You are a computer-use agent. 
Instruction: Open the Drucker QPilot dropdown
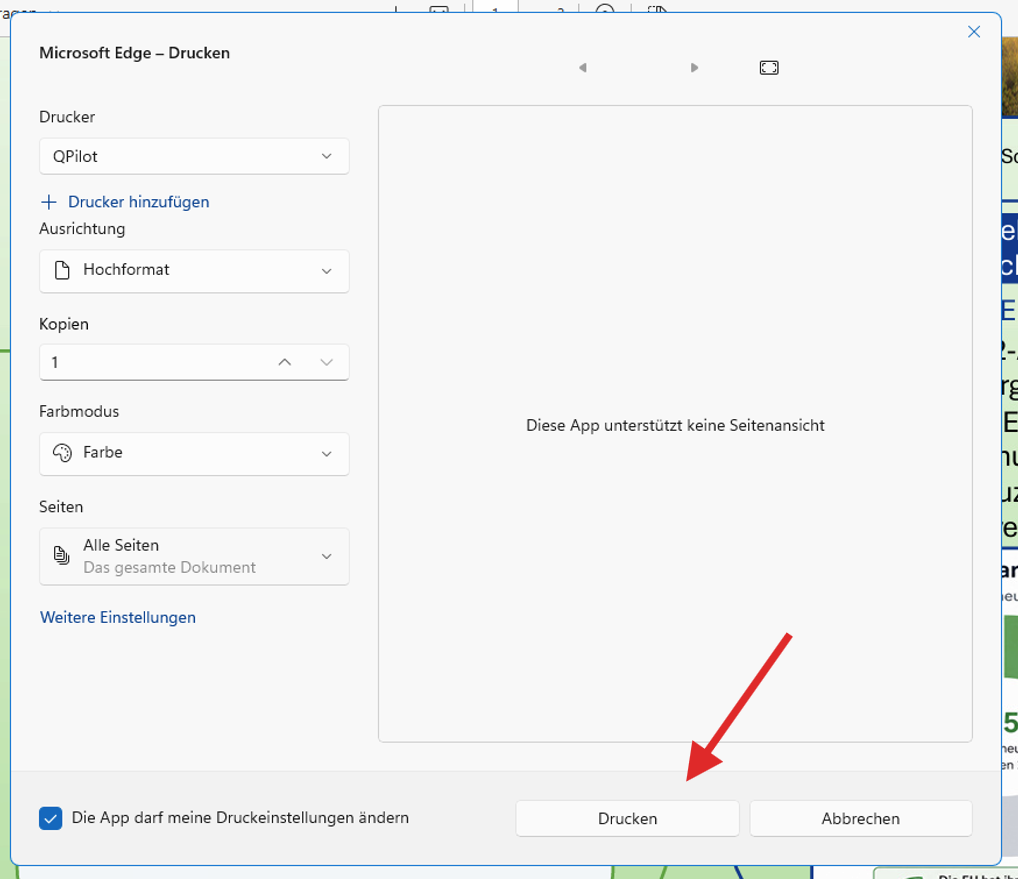click(x=194, y=156)
